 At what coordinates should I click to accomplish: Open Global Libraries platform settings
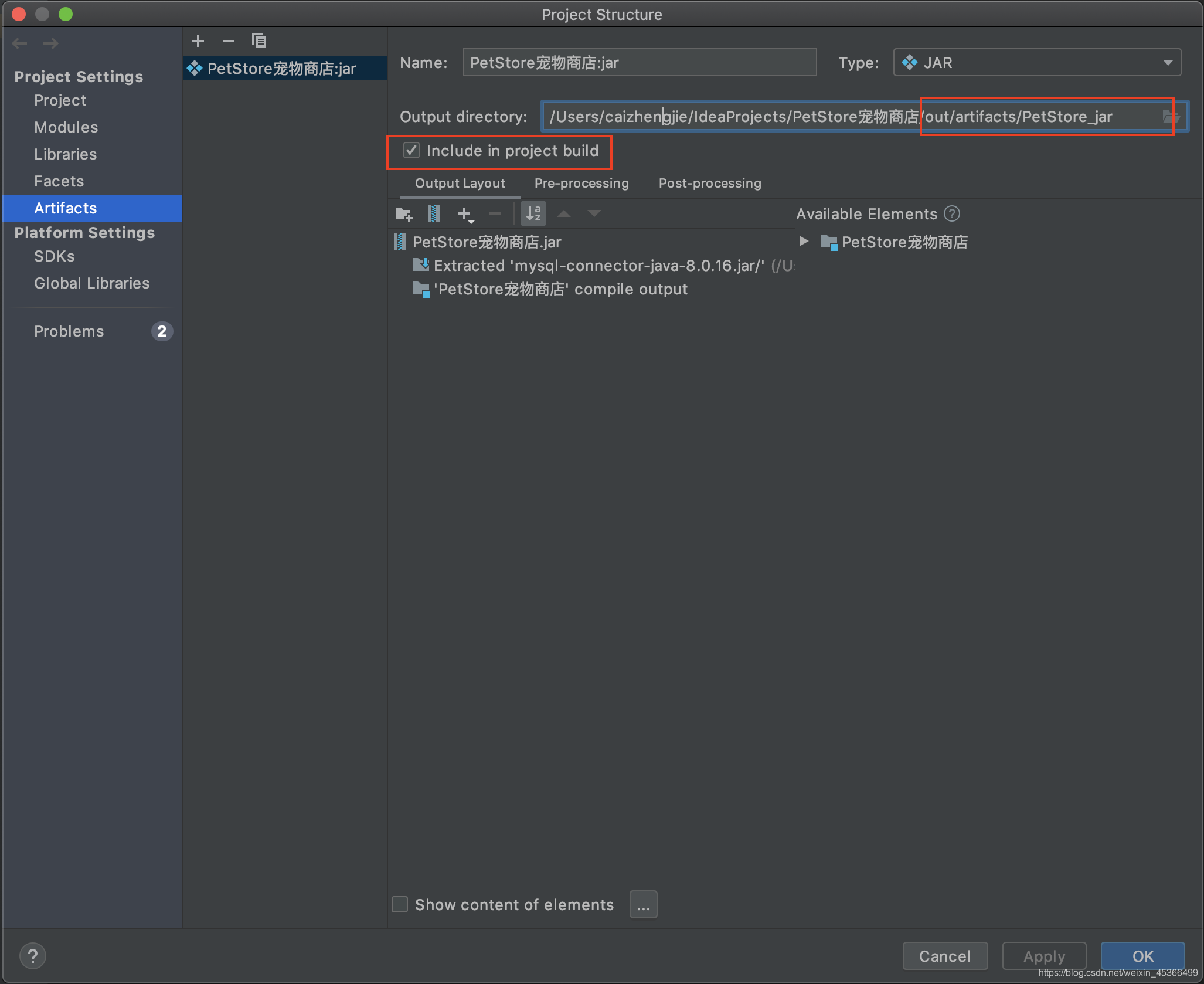click(91, 283)
